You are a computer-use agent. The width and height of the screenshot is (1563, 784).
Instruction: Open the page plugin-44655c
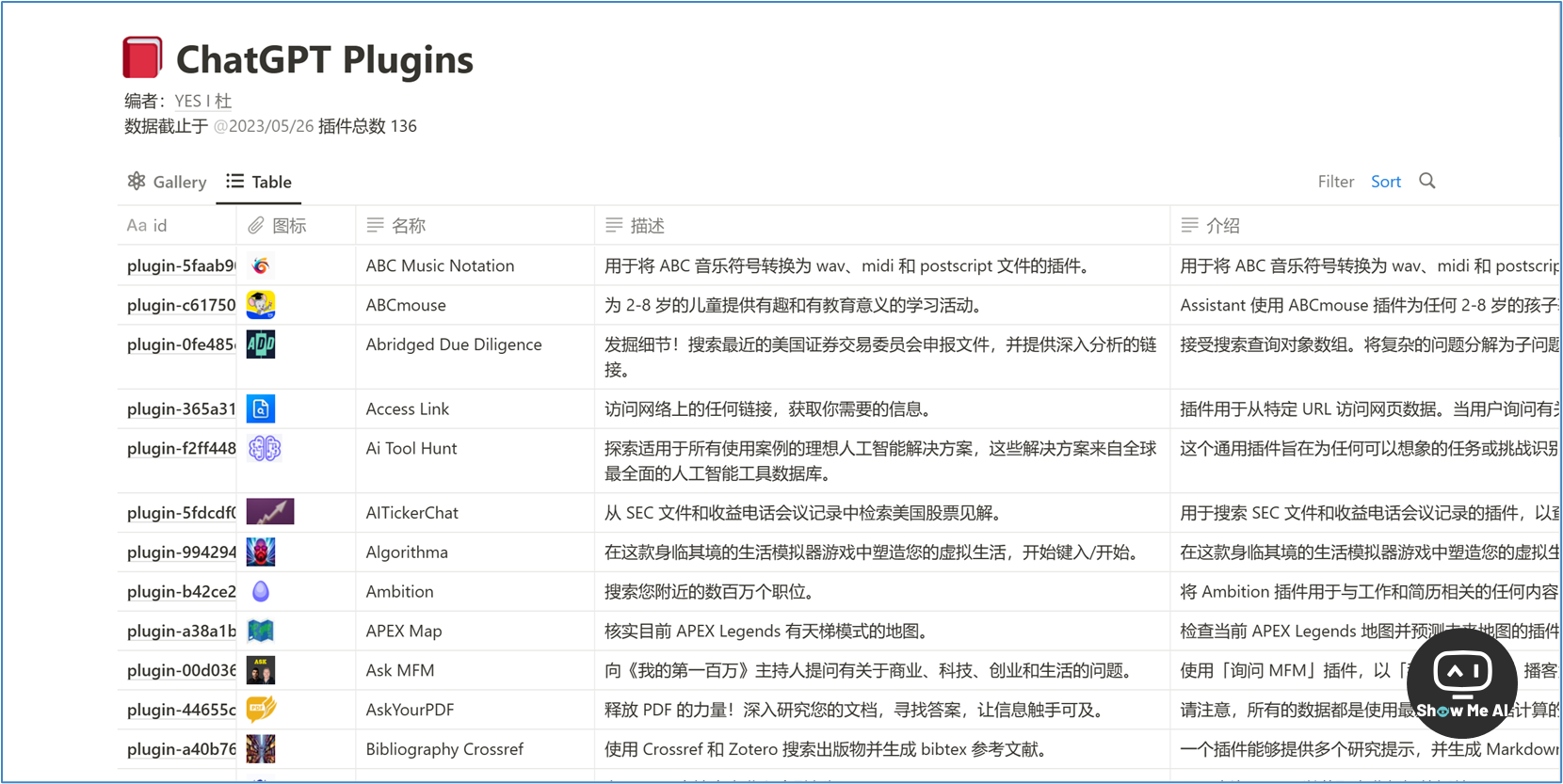(181, 710)
